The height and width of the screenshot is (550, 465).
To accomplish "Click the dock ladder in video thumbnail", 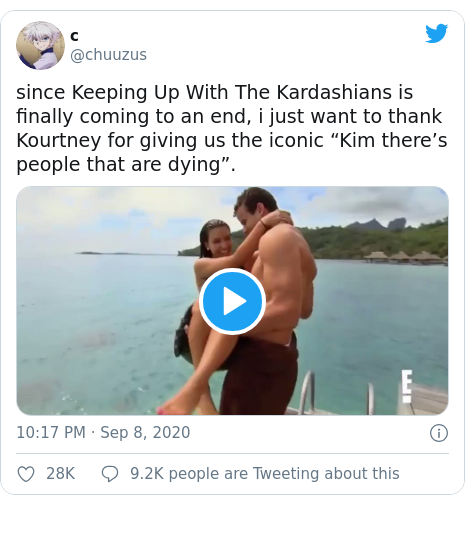I will (x=307, y=391).
